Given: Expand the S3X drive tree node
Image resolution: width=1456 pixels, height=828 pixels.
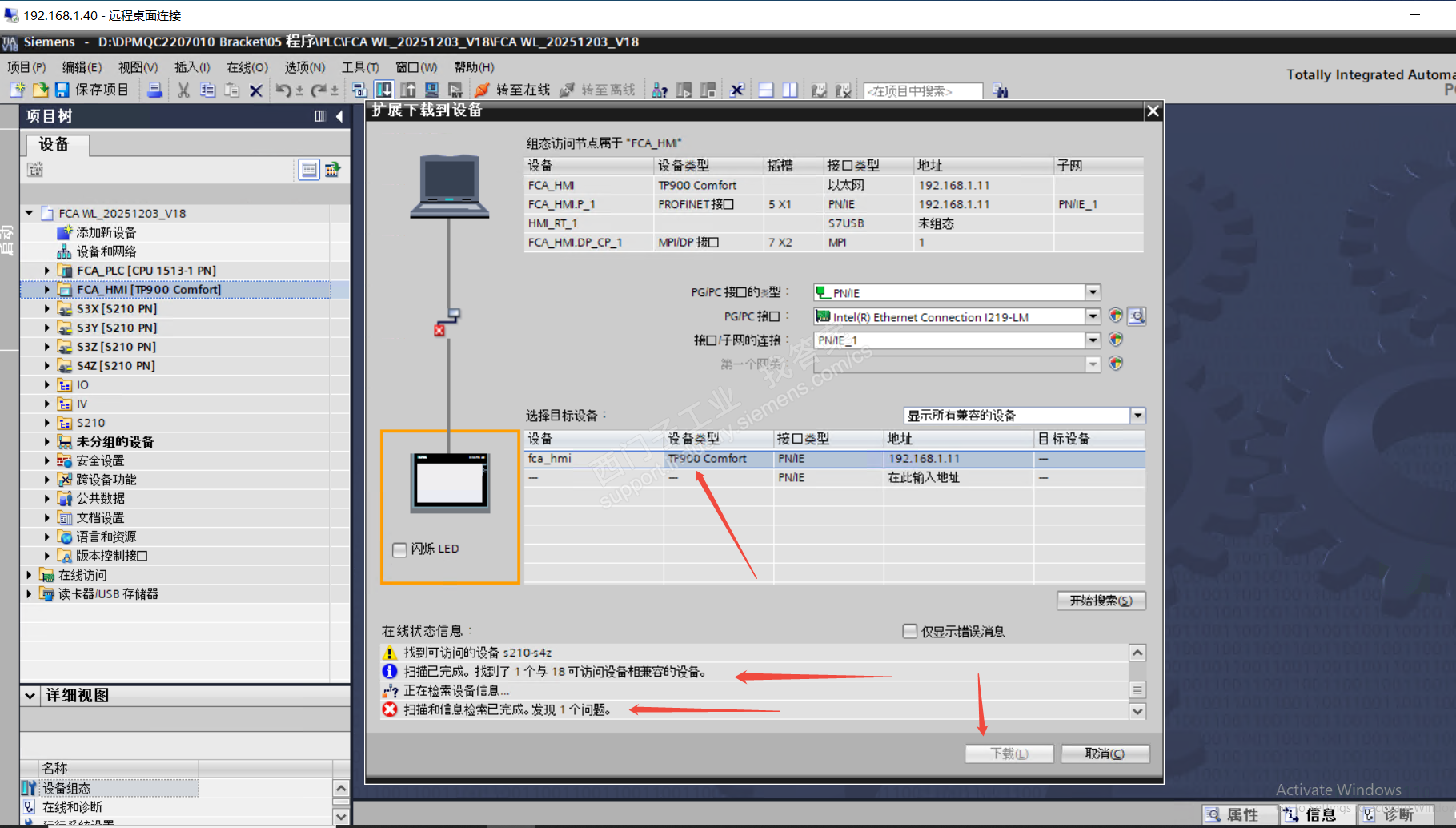Looking at the screenshot, I should 47,308.
